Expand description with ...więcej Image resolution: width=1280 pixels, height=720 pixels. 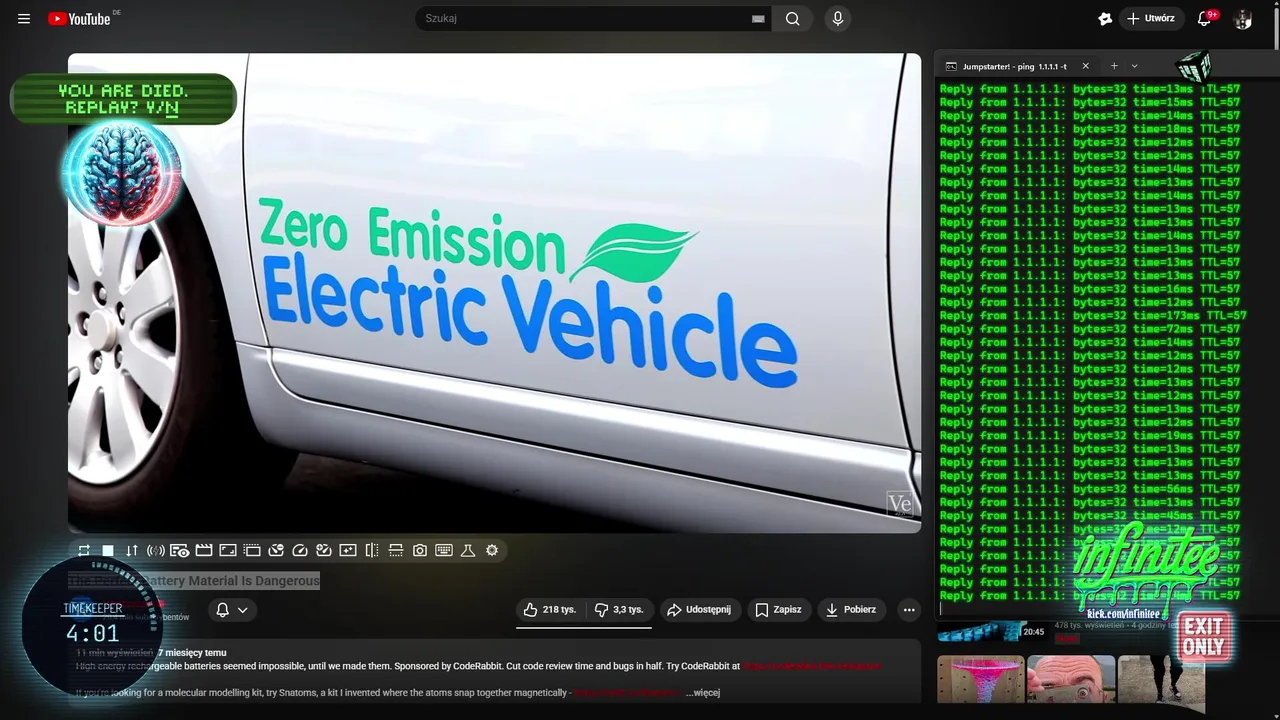[702, 693]
